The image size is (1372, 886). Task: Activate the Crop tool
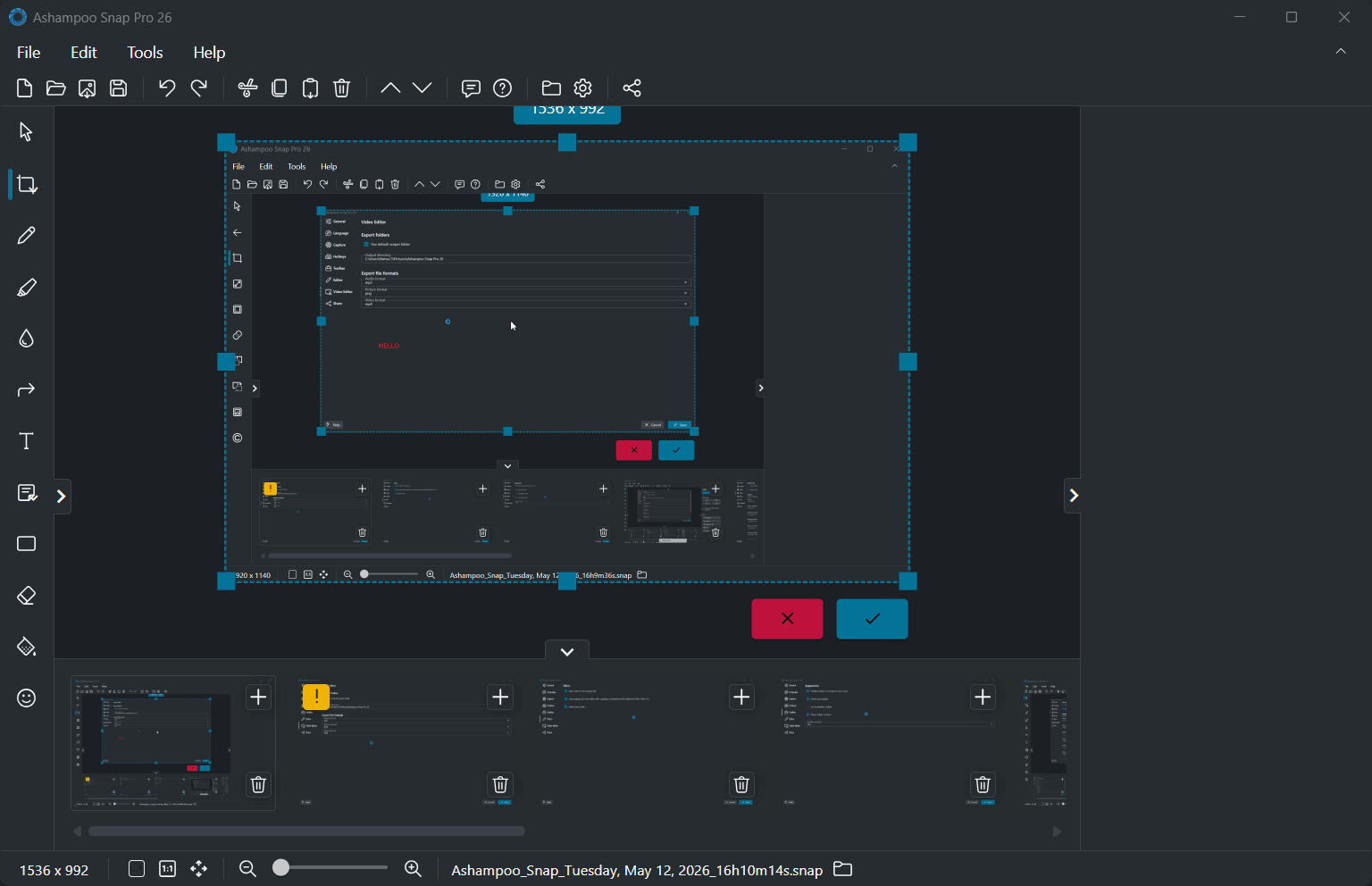pos(27,184)
